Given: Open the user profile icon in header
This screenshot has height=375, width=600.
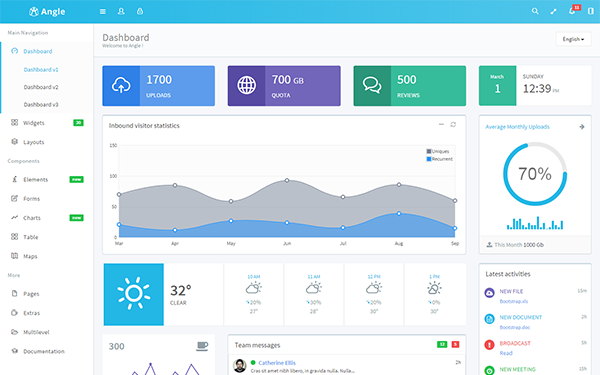Looking at the screenshot, I should pyautogui.click(x=121, y=11).
